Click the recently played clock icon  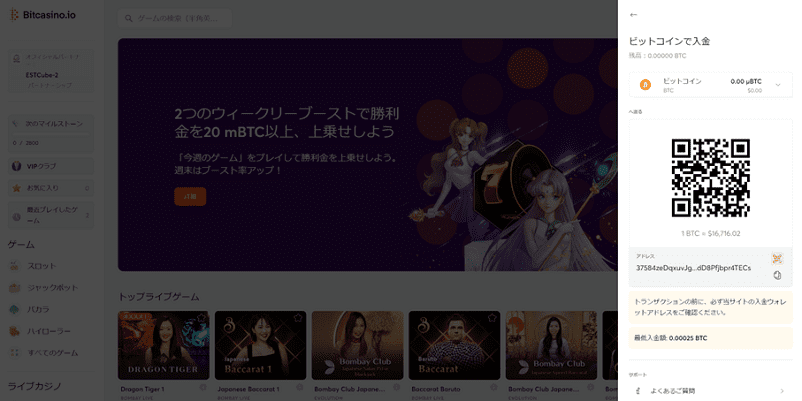[x=16, y=216]
